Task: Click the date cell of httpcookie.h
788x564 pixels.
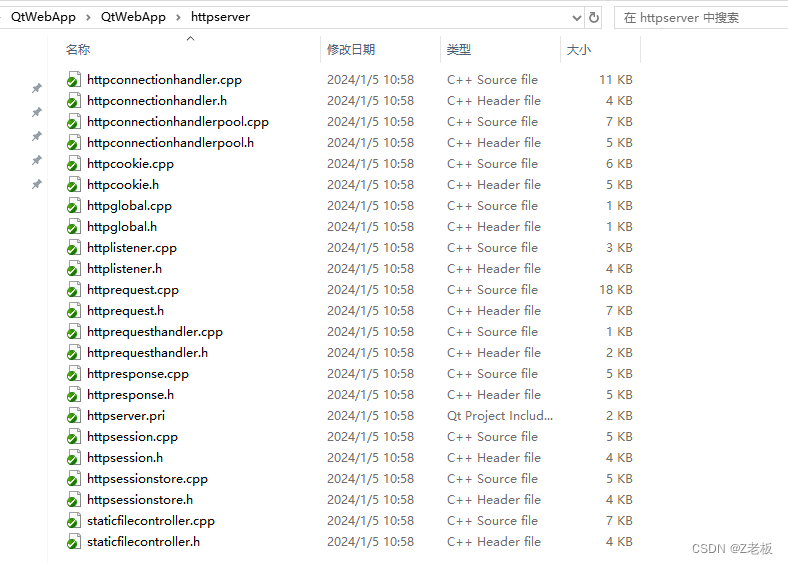Action: click(x=370, y=185)
